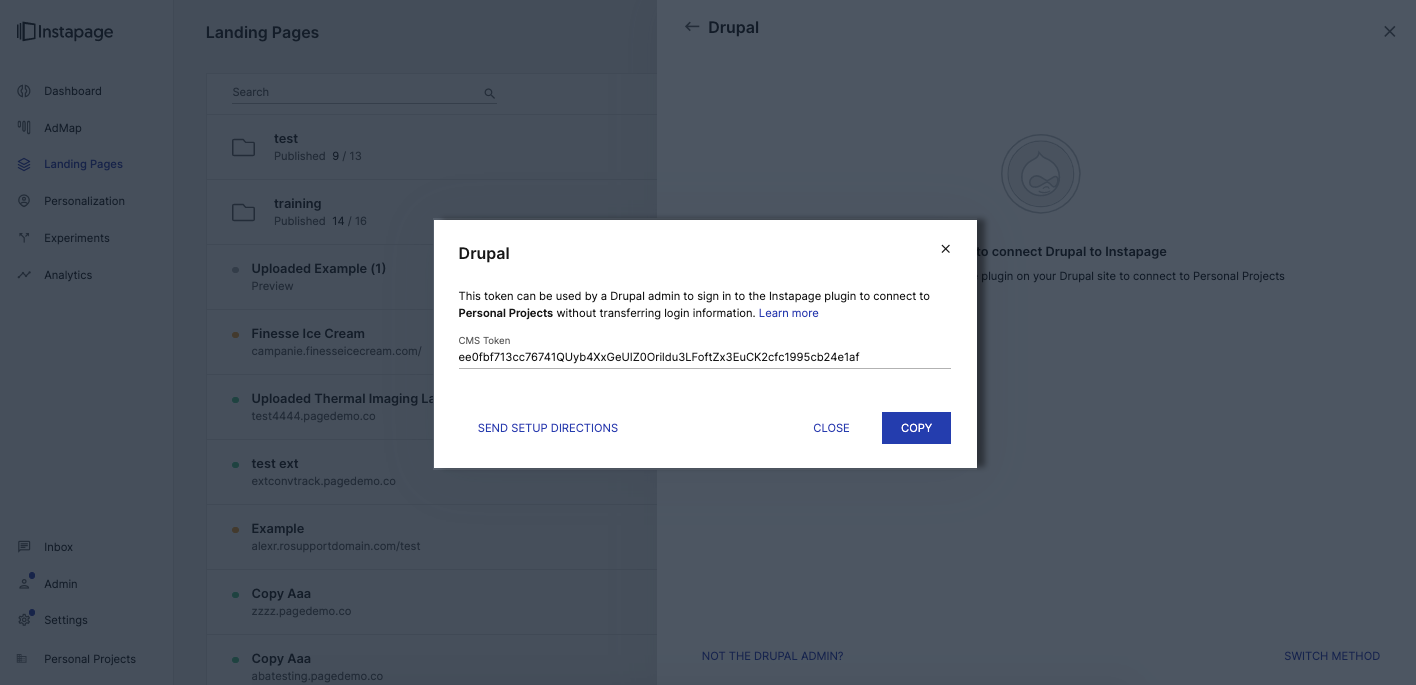Click the training folder icon
This screenshot has width=1416, height=685.
(x=243, y=212)
